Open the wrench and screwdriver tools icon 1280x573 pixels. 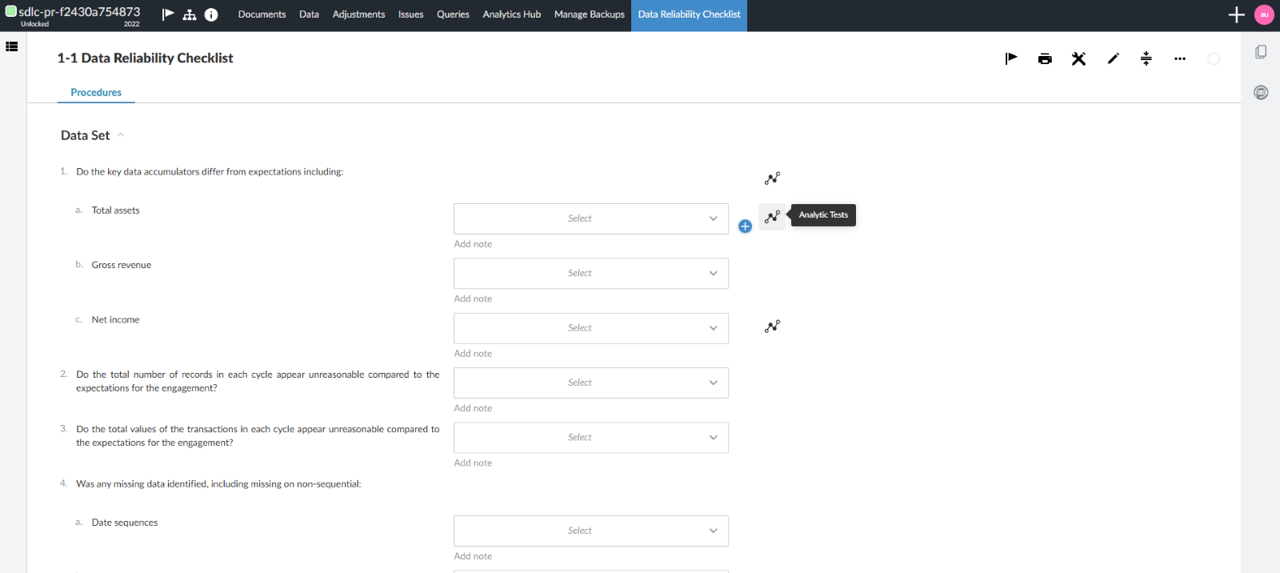click(x=1078, y=59)
